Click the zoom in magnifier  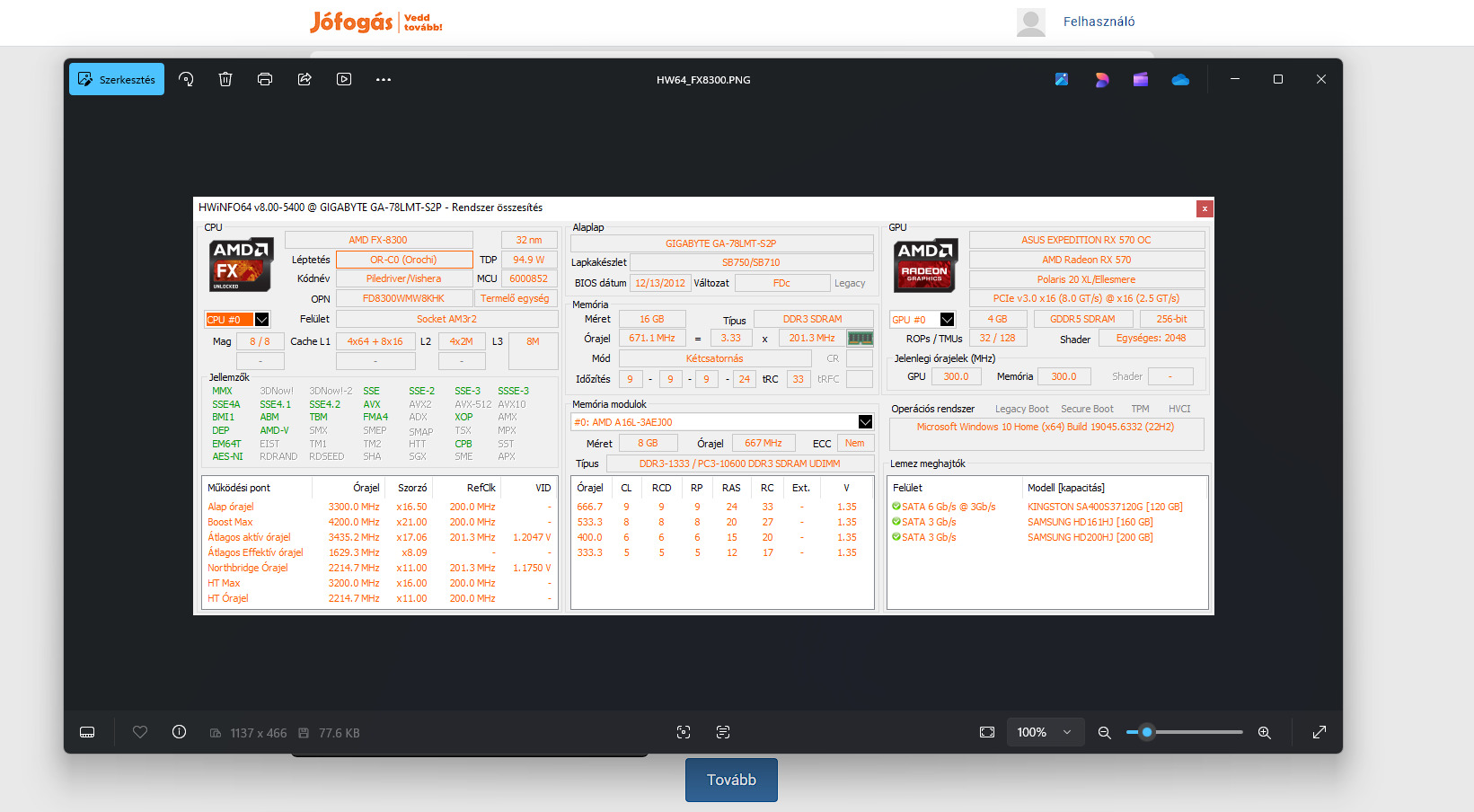(x=1264, y=732)
